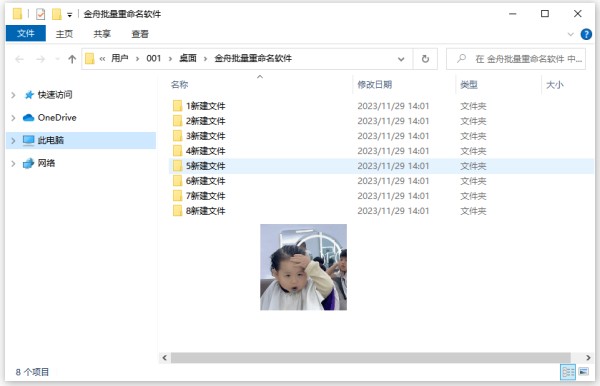Select 快速访问 in the navigation pane

(55, 95)
